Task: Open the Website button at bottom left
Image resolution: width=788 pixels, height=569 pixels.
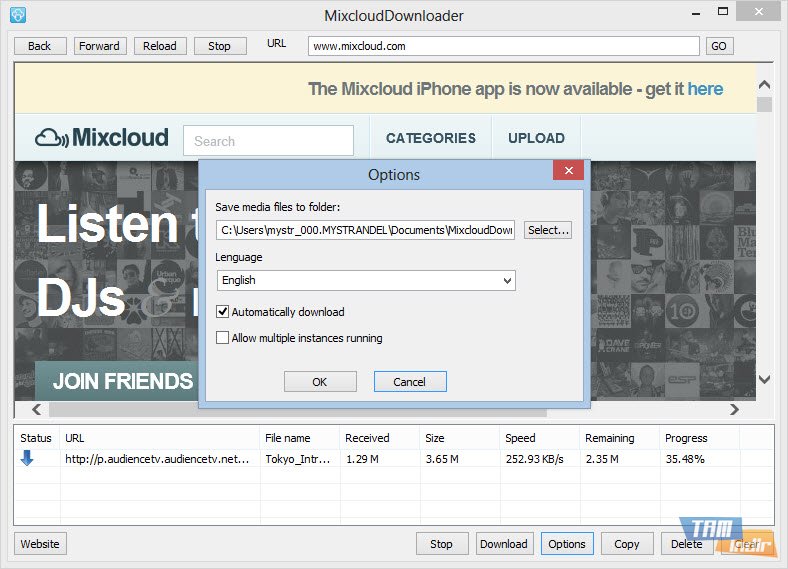Action: (x=40, y=544)
